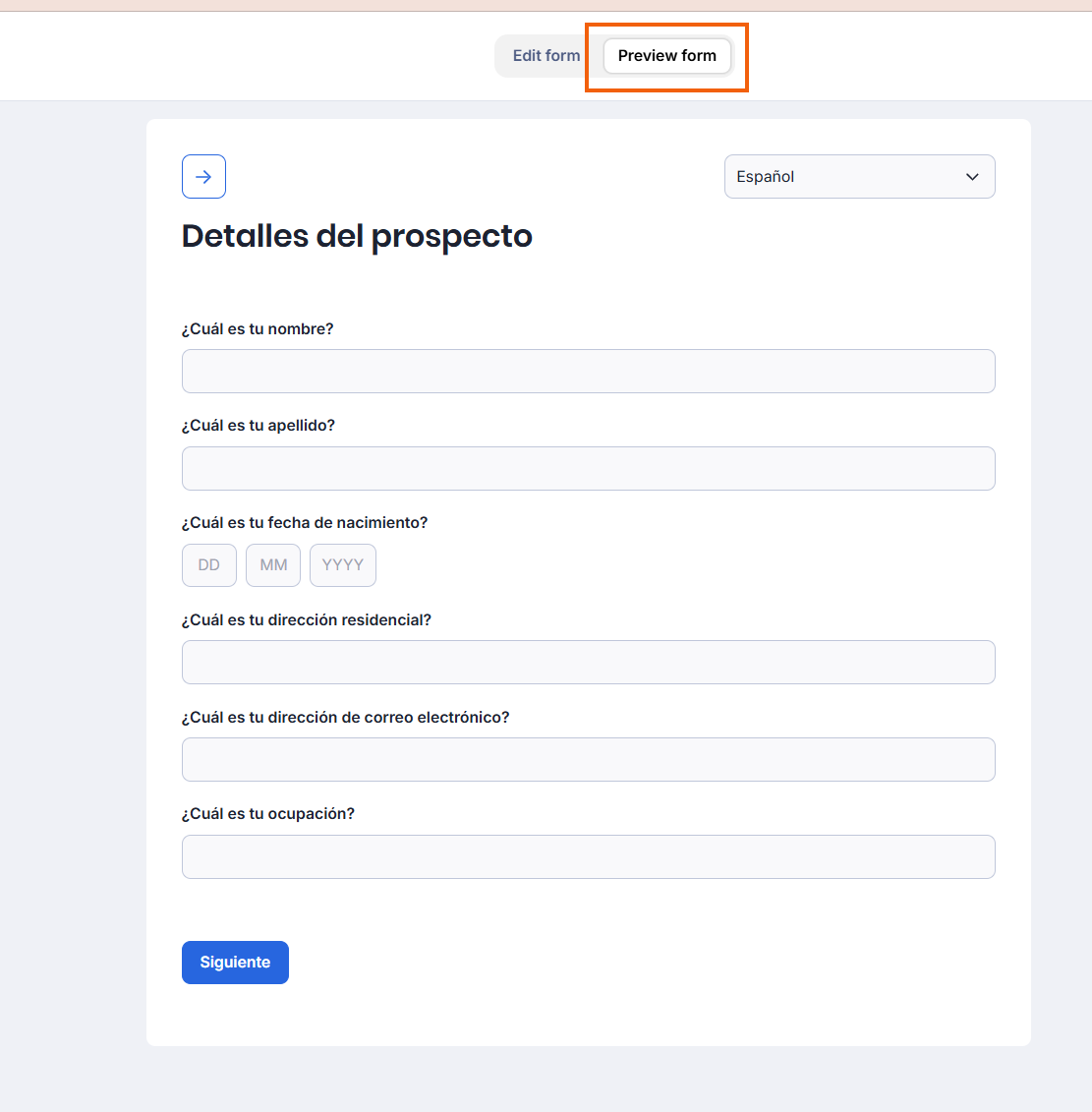This screenshot has height=1112, width=1092.
Task: Click the right arrow icon button
Action: tap(203, 177)
